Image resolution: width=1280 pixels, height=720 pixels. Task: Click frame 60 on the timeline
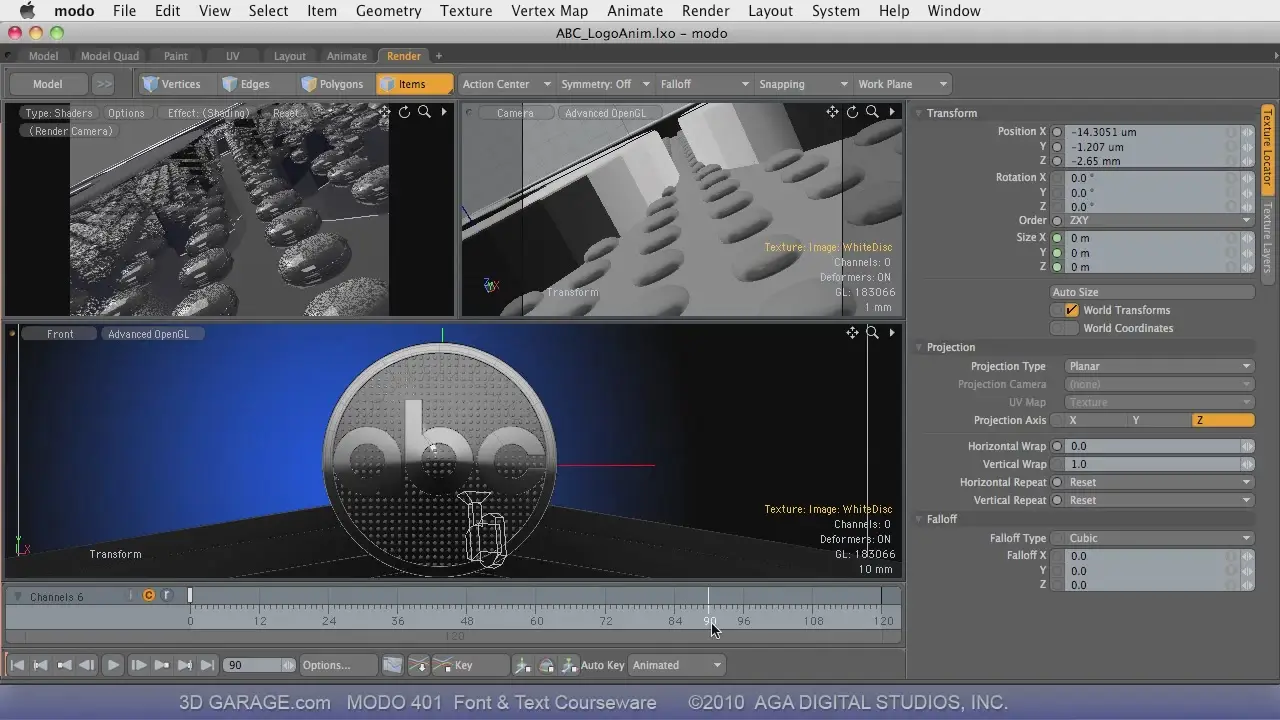pyautogui.click(x=536, y=620)
